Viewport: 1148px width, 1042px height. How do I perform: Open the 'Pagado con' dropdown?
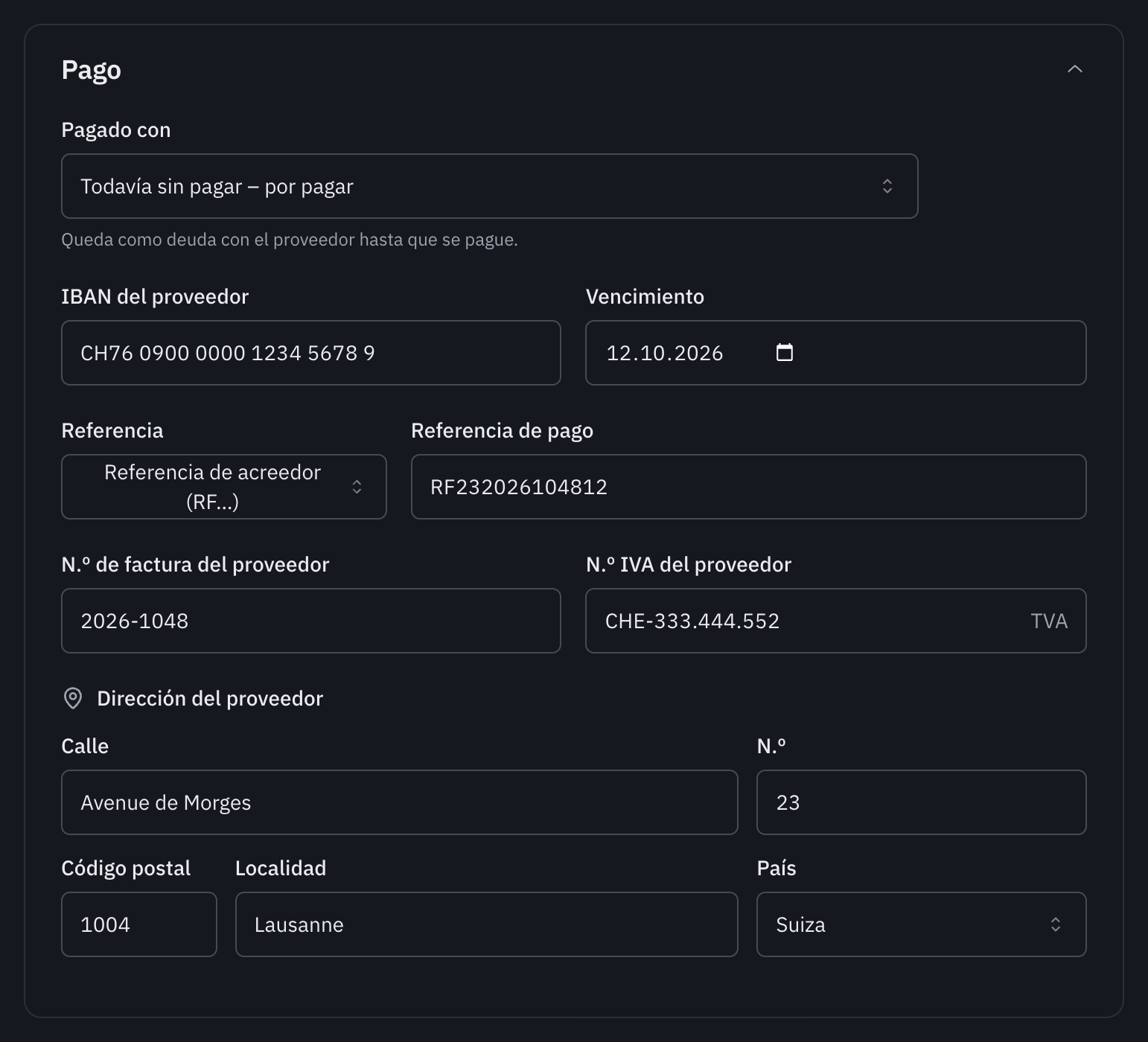489,186
